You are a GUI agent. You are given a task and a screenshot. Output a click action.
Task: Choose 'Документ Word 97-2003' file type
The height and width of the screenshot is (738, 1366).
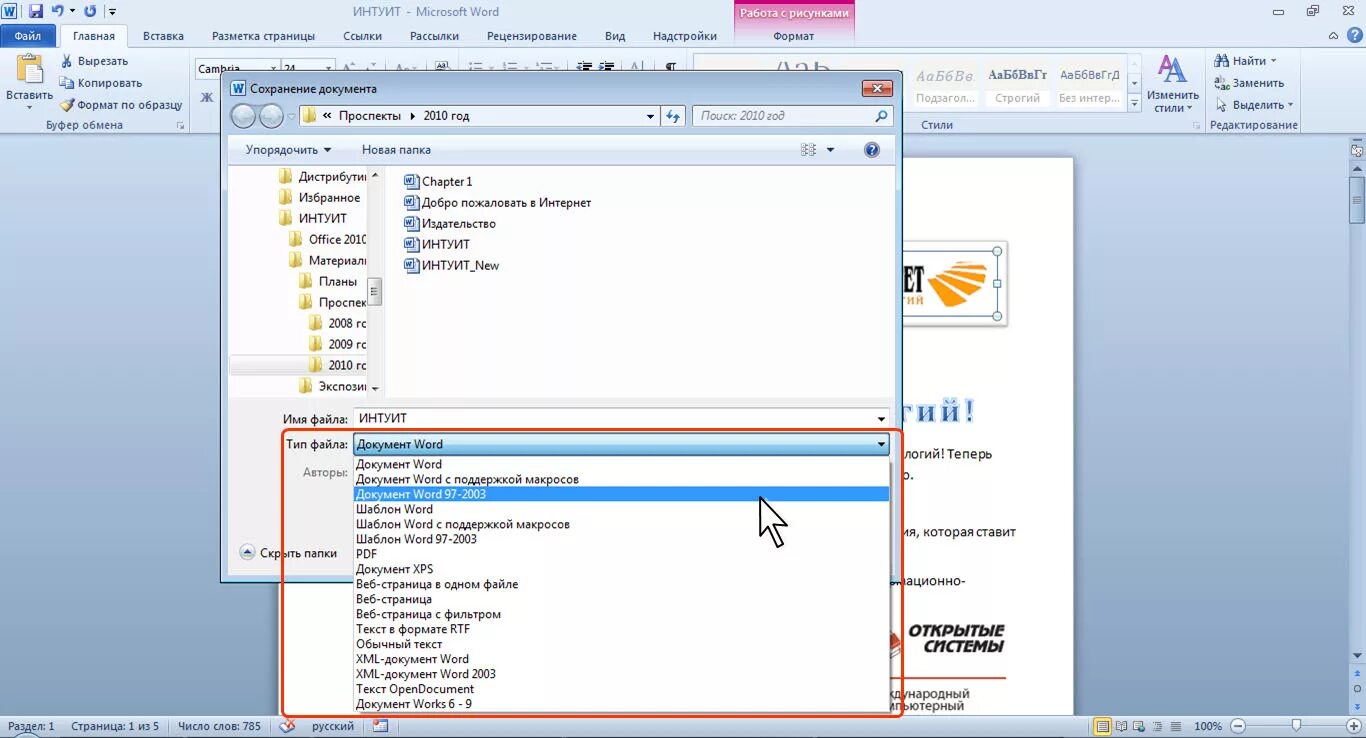point(621,494)
